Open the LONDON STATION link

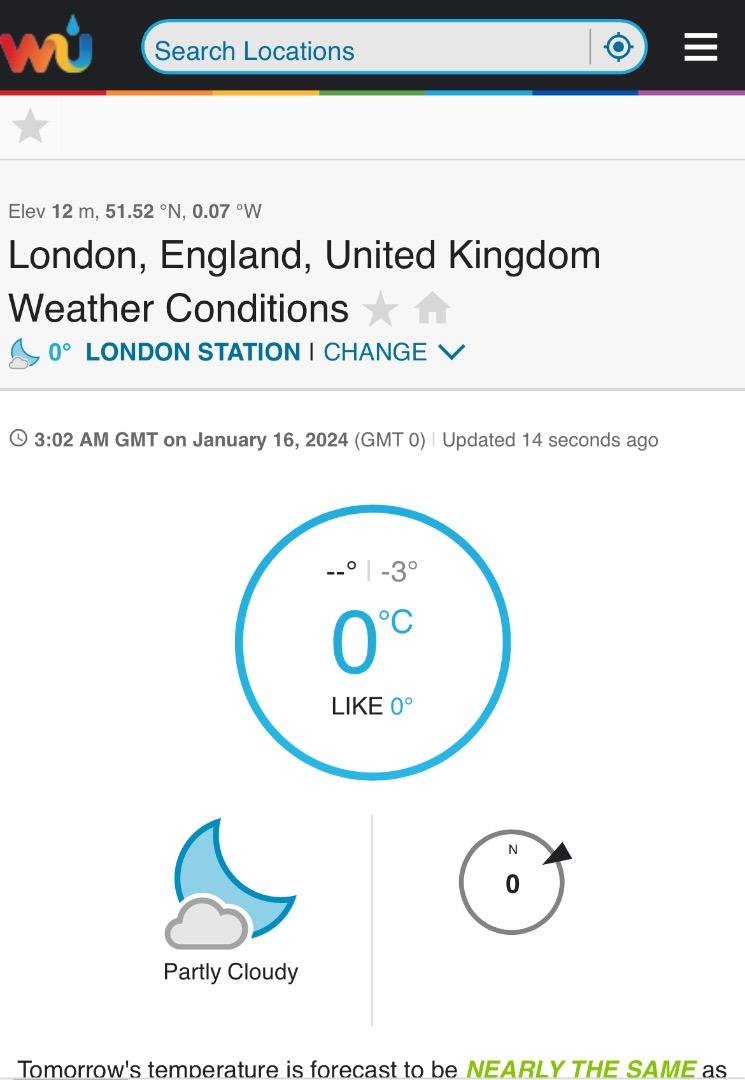(193, 352)
